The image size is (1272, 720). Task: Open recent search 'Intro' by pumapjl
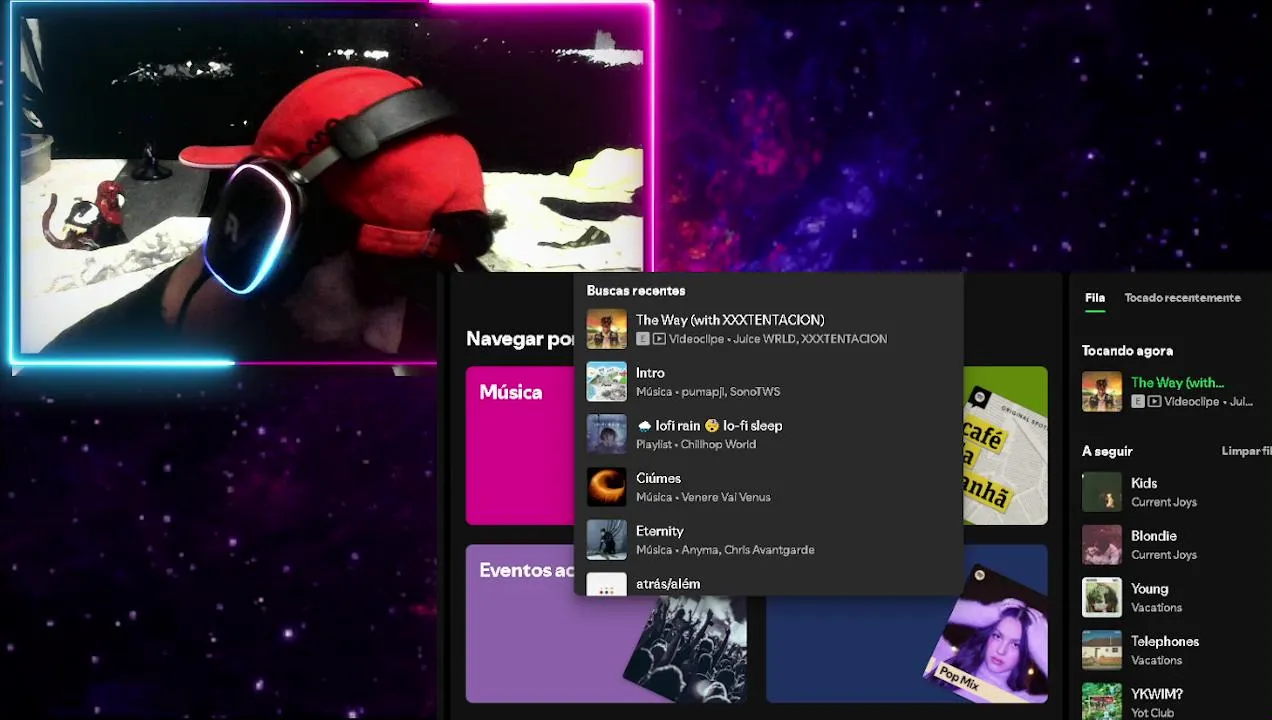click(768, 382)
